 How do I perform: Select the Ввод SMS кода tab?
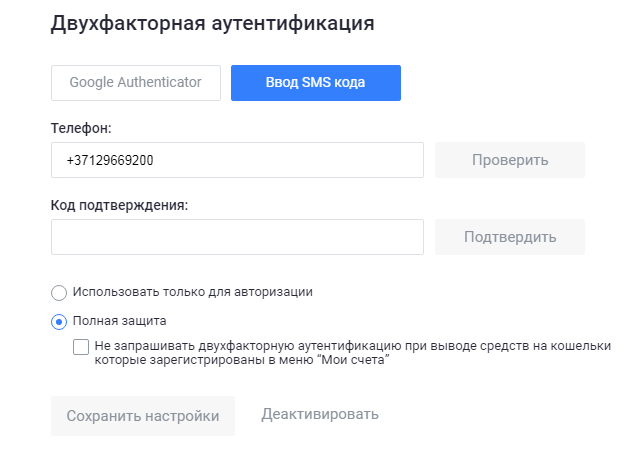316,83
